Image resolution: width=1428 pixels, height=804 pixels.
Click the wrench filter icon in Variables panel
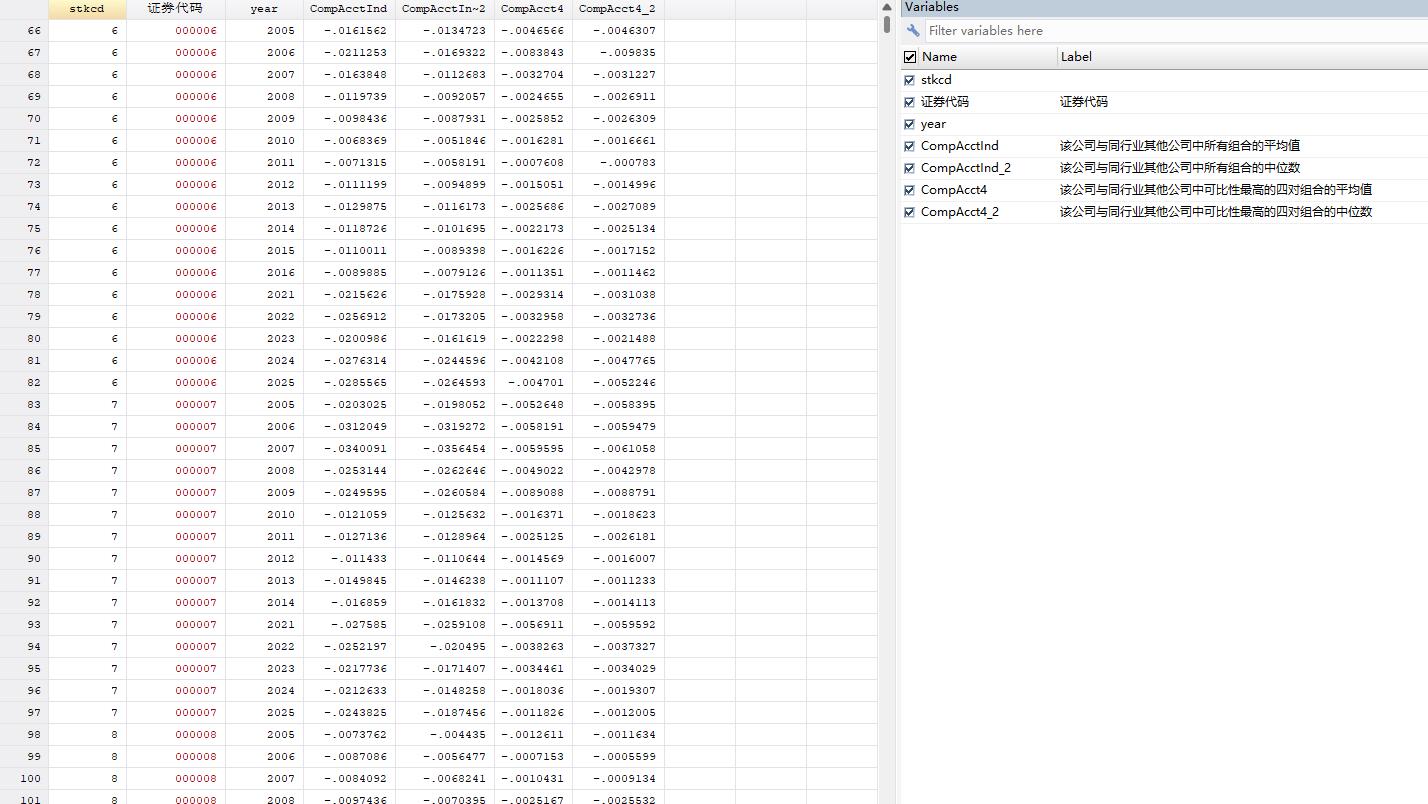click(913, 30)
